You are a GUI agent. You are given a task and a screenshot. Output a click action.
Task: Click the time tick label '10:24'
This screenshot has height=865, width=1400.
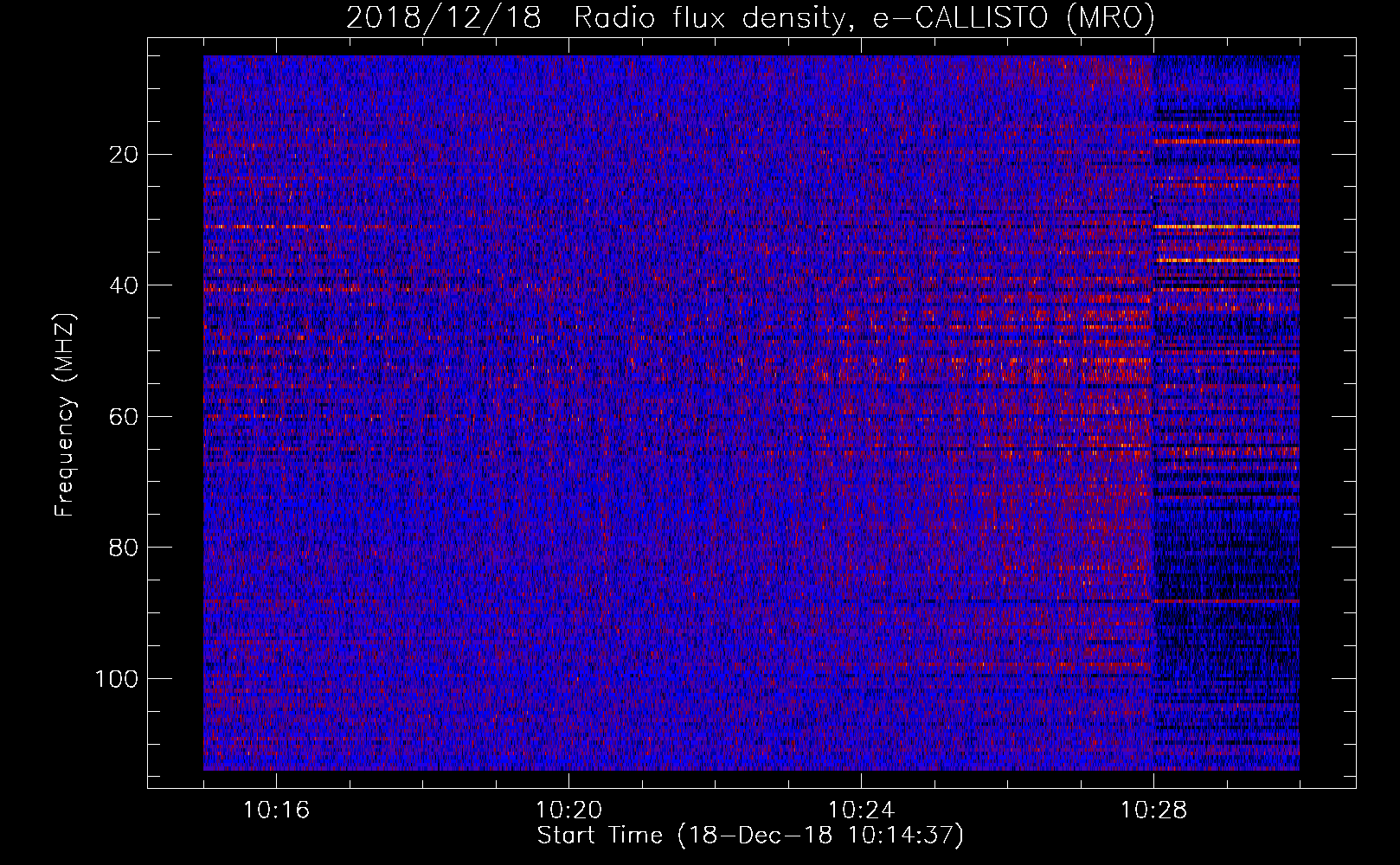861,811
